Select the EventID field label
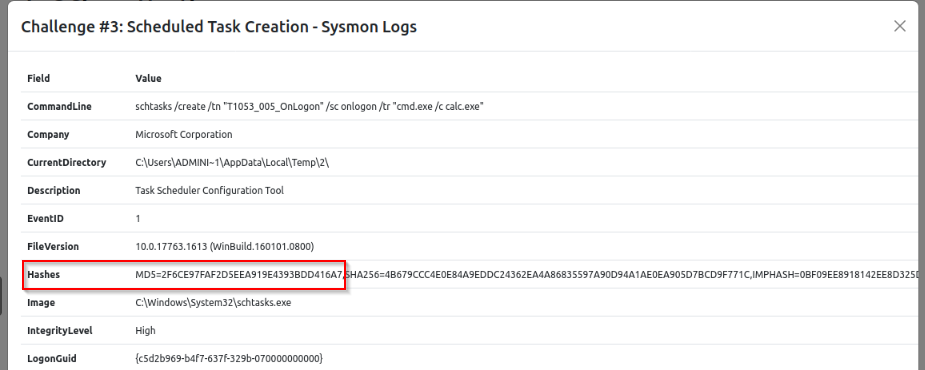 click(x=45, y=218)
